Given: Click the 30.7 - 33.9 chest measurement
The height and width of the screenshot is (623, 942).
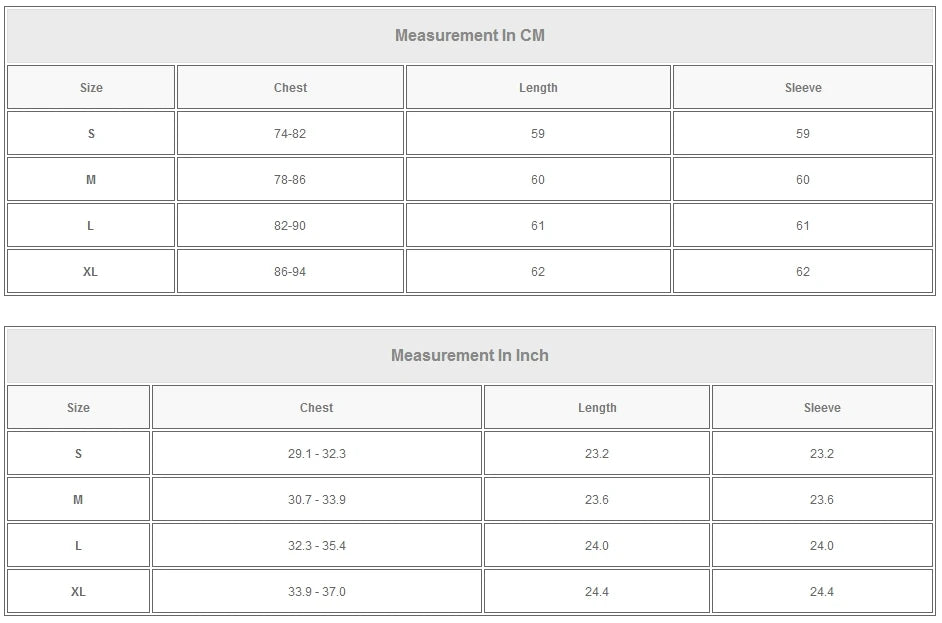Looking at the screenshot, I should 316,500.
